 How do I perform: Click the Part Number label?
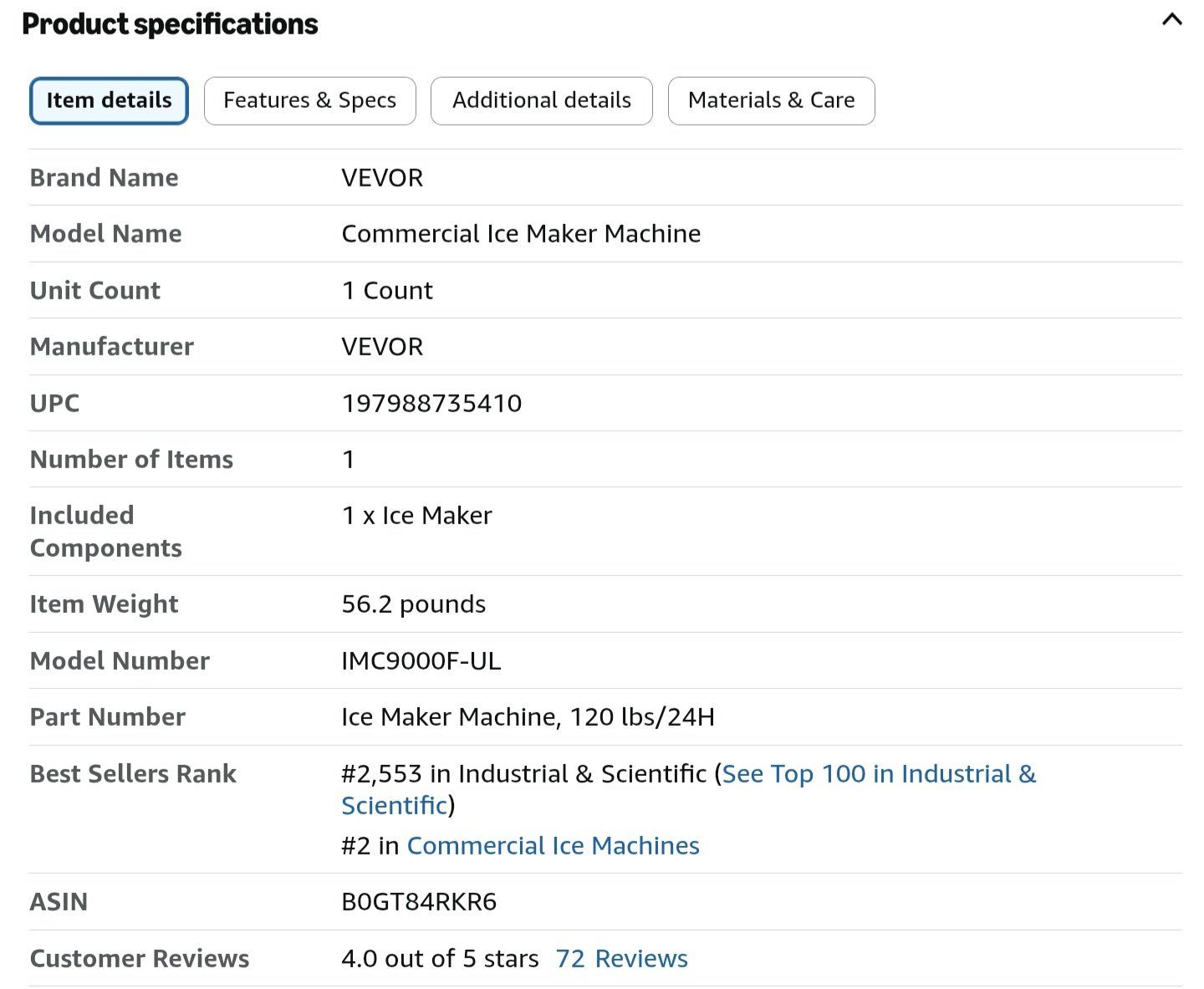coord(107,716)
